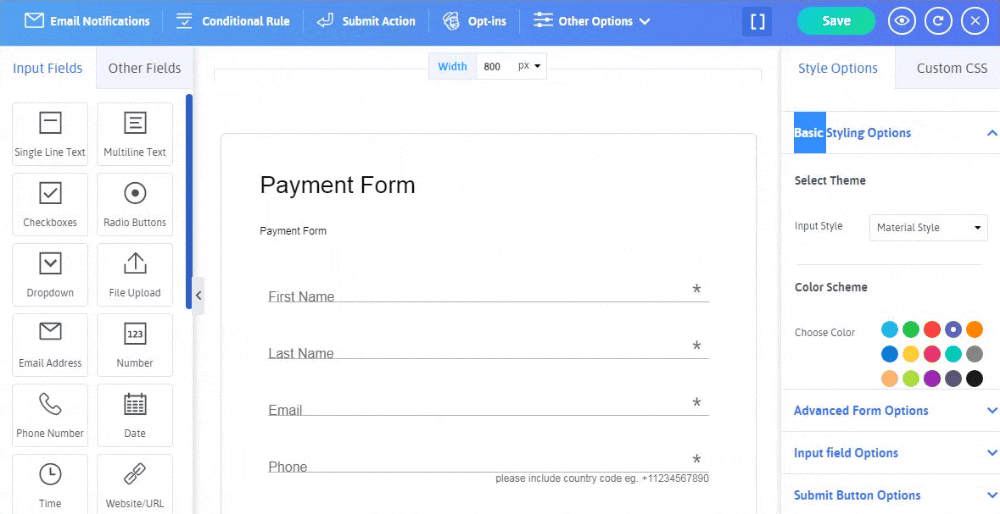Insert the File Upload field
The width and height of the screenshot is (1000, 514).
coord(135,275)
